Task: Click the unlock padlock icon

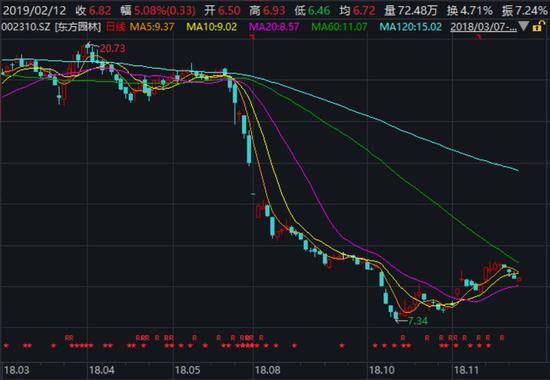Action: click(538, 27)
